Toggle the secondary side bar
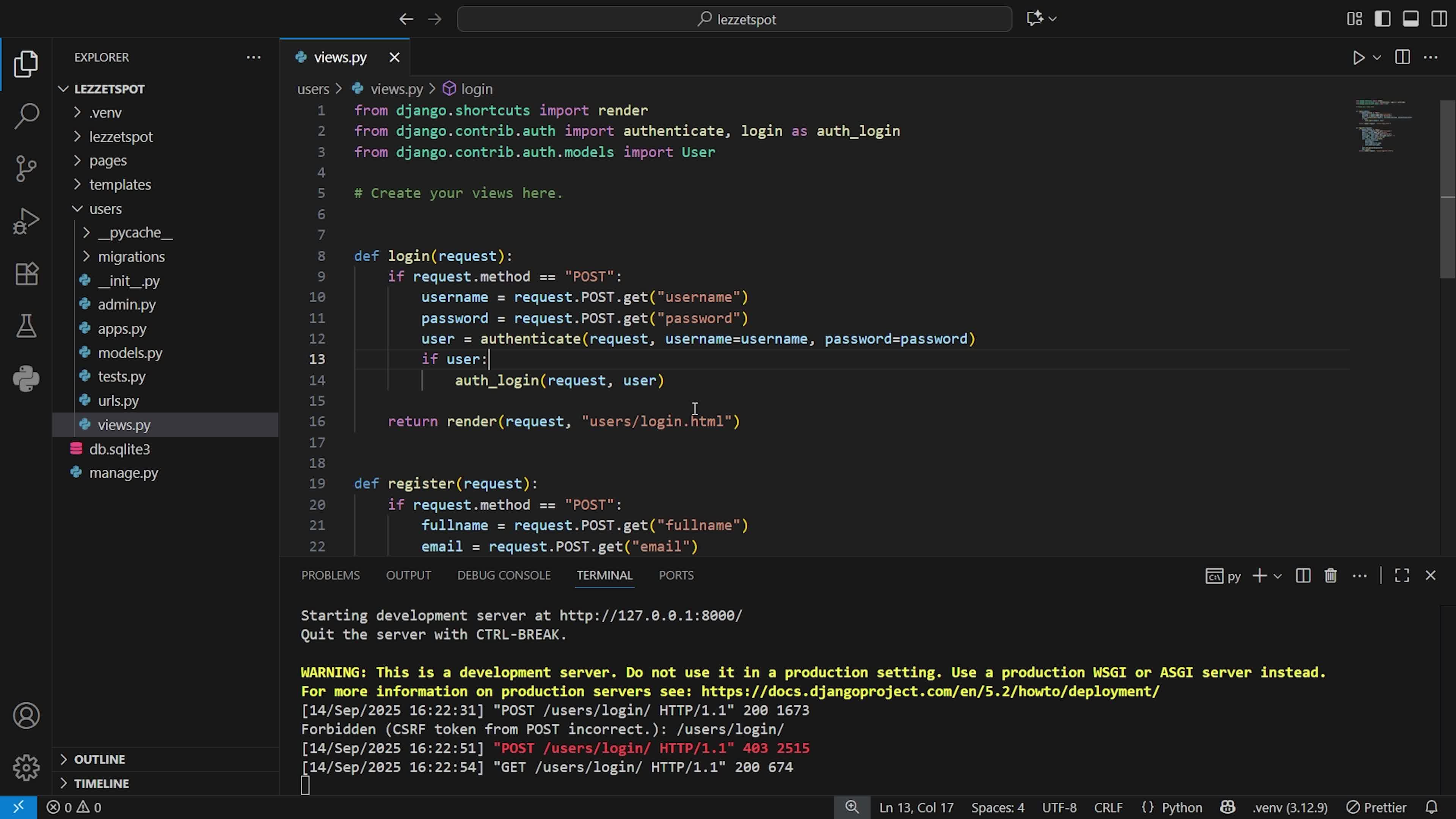Viewport: 1456px width, 819px height. pos(1439,19)
